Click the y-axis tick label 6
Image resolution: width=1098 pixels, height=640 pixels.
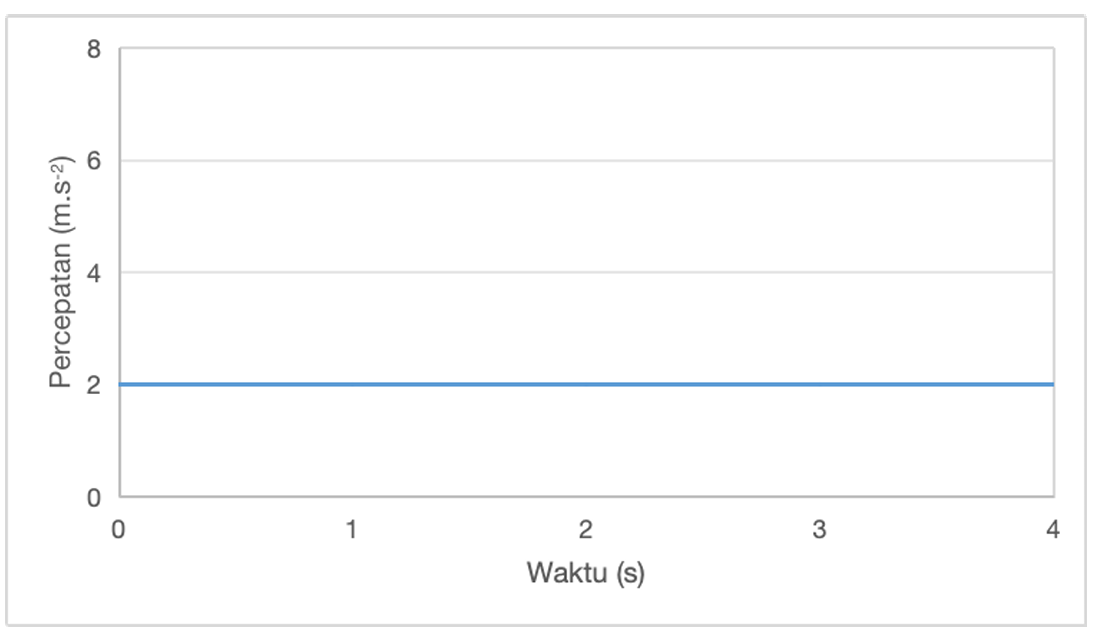(94, 161)
